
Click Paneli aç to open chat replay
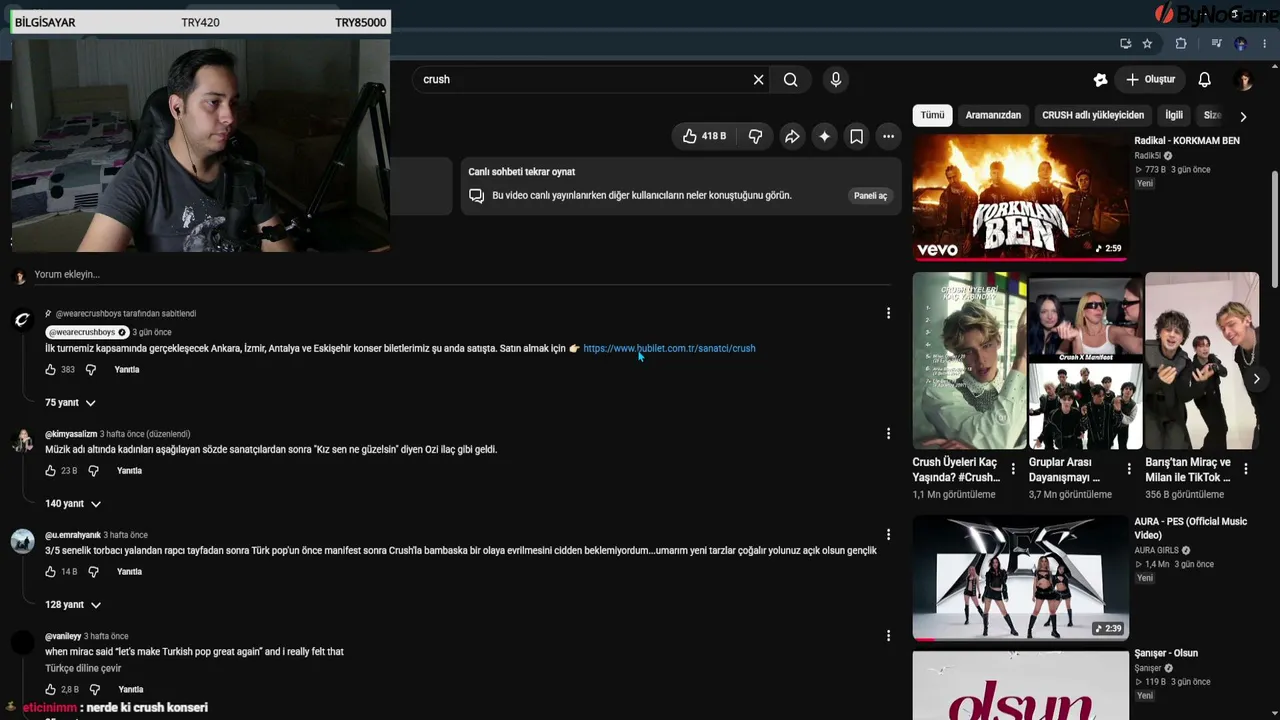point(870,196)
